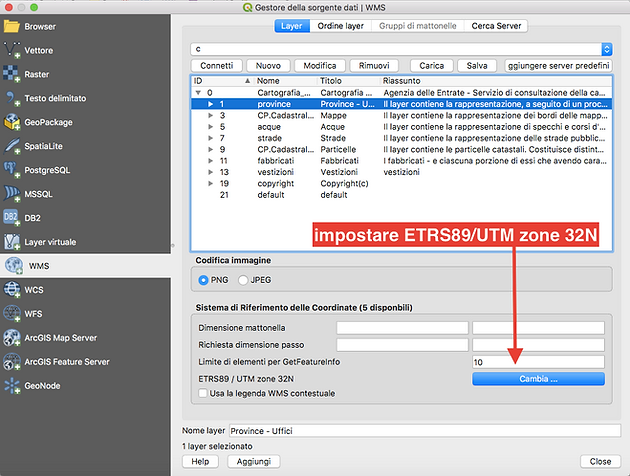This screenshot has height=476, width=630.
Task: Select the WMS globe icon
Action: 14,266
